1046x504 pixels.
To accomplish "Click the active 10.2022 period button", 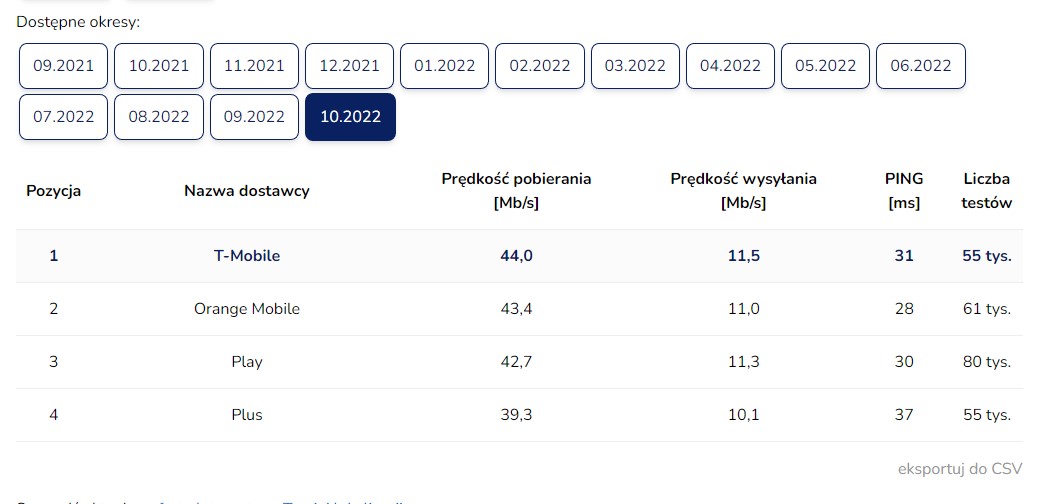I will [350, 117].
